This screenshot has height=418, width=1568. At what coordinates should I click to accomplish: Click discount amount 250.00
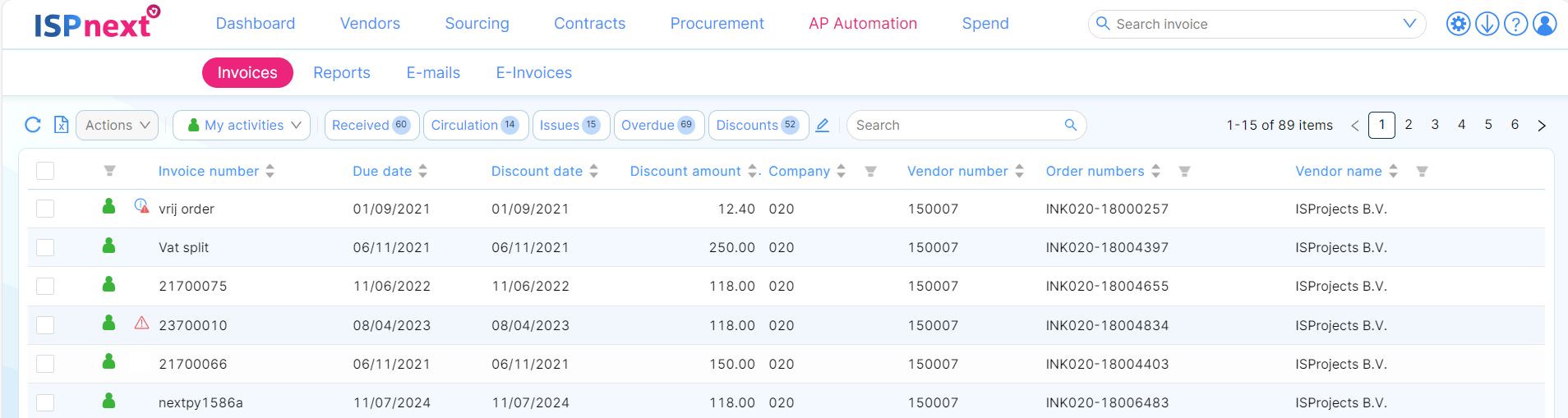click(732, 247)
